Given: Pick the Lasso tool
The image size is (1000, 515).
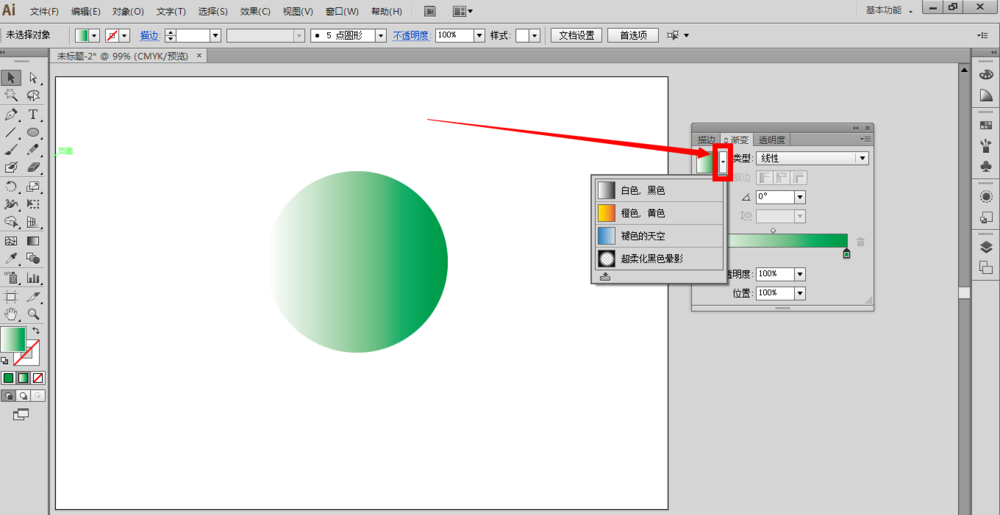Looking at the screenshot, I should [x=33, y=96].
